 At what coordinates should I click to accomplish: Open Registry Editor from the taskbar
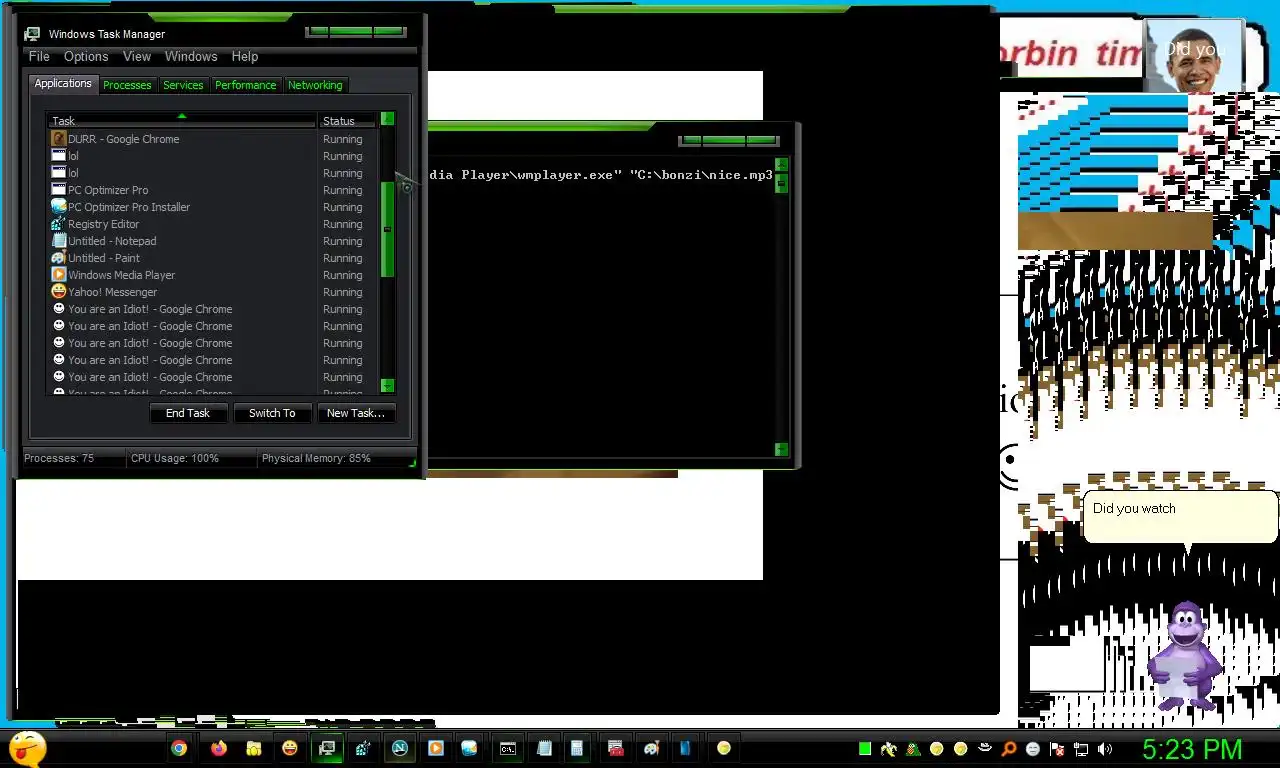(363, 748)
